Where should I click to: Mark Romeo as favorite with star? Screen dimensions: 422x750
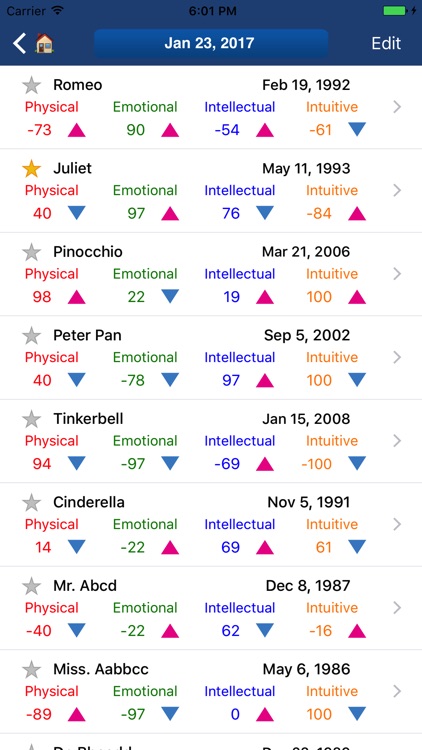coord(32,85)
